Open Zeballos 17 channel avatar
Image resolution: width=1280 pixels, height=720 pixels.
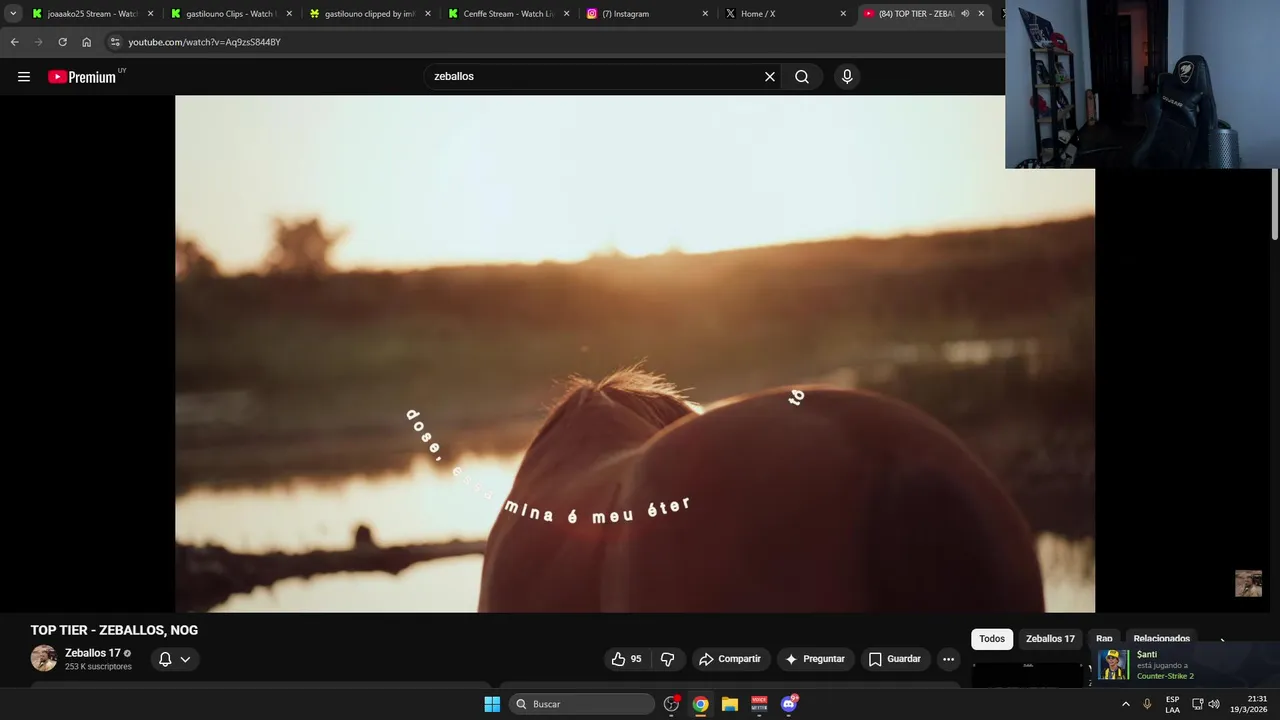(43, 658)
